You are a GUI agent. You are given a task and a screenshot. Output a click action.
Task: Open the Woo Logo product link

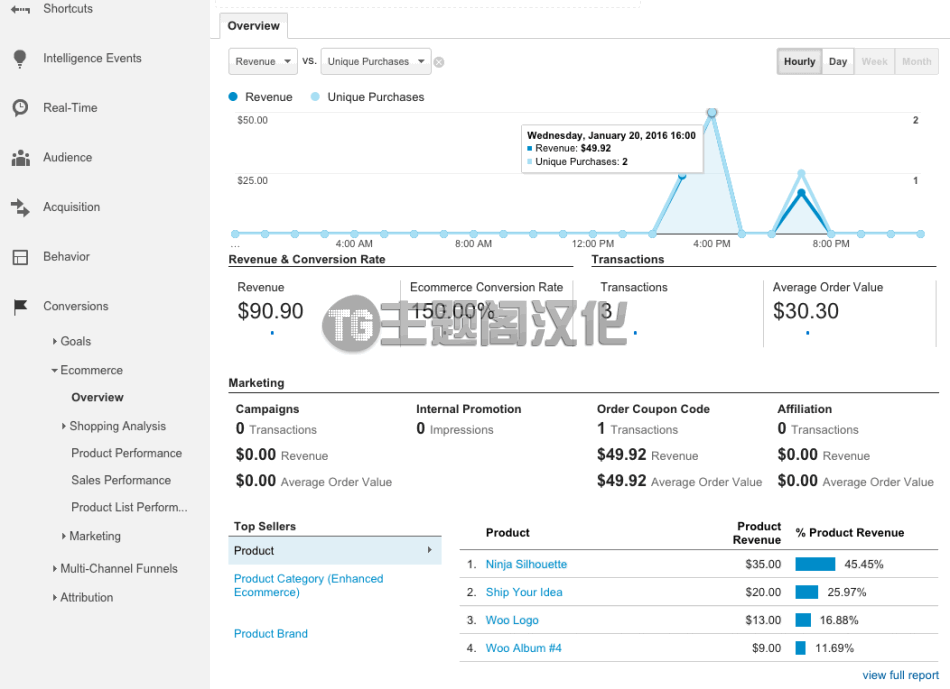[x=512, y=621]
